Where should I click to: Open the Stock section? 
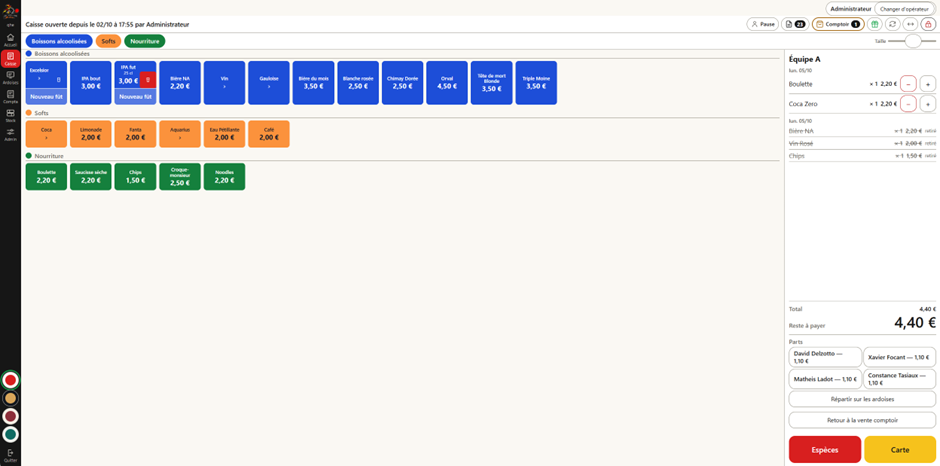[x=10, y=116]
